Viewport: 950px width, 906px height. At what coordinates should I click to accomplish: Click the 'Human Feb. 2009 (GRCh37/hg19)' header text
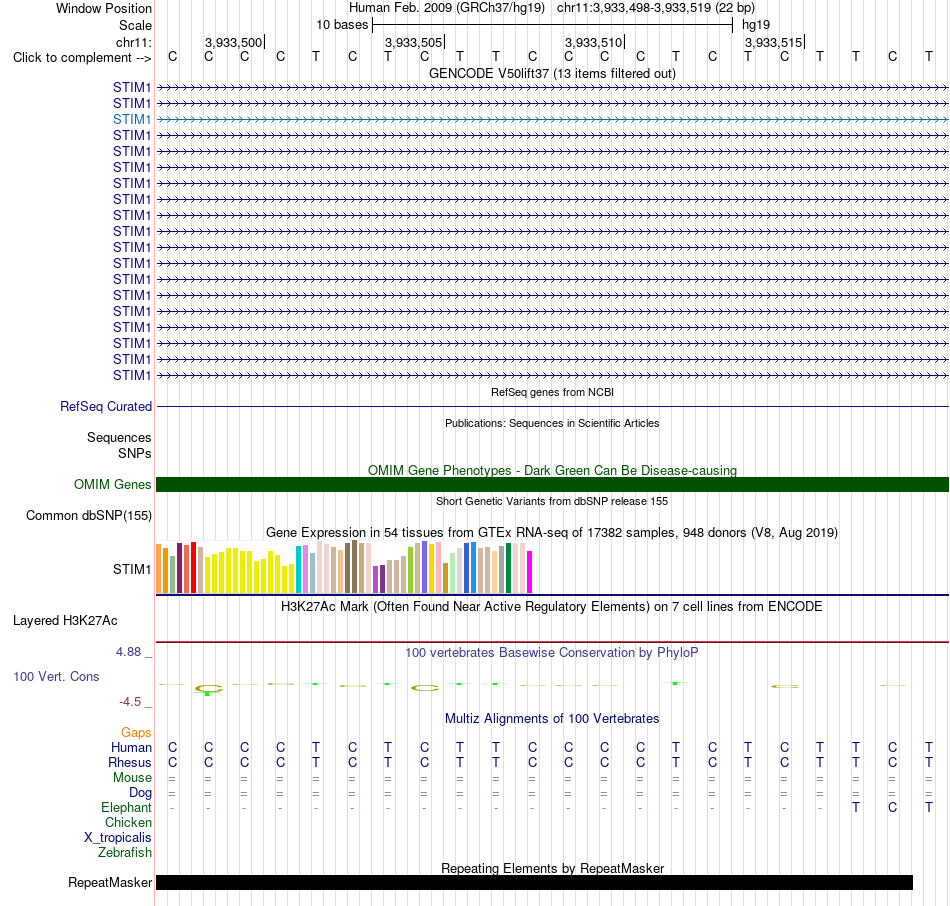point(447,8)
